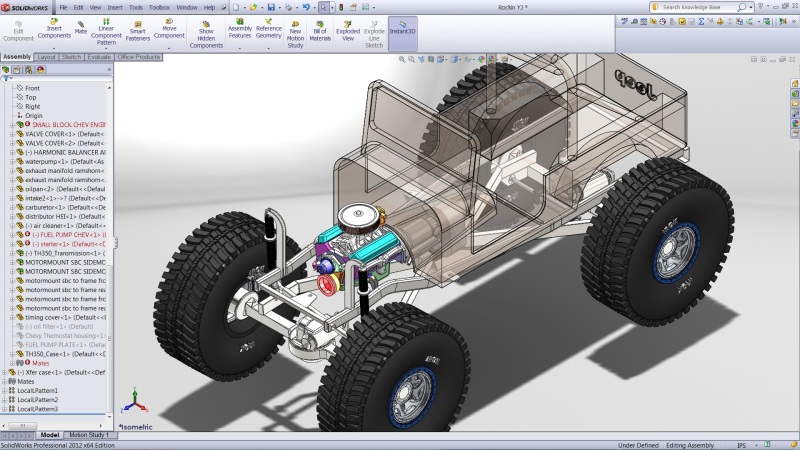Click the Under Defined status text
This screenshot has width=800, height=450.
638,445
